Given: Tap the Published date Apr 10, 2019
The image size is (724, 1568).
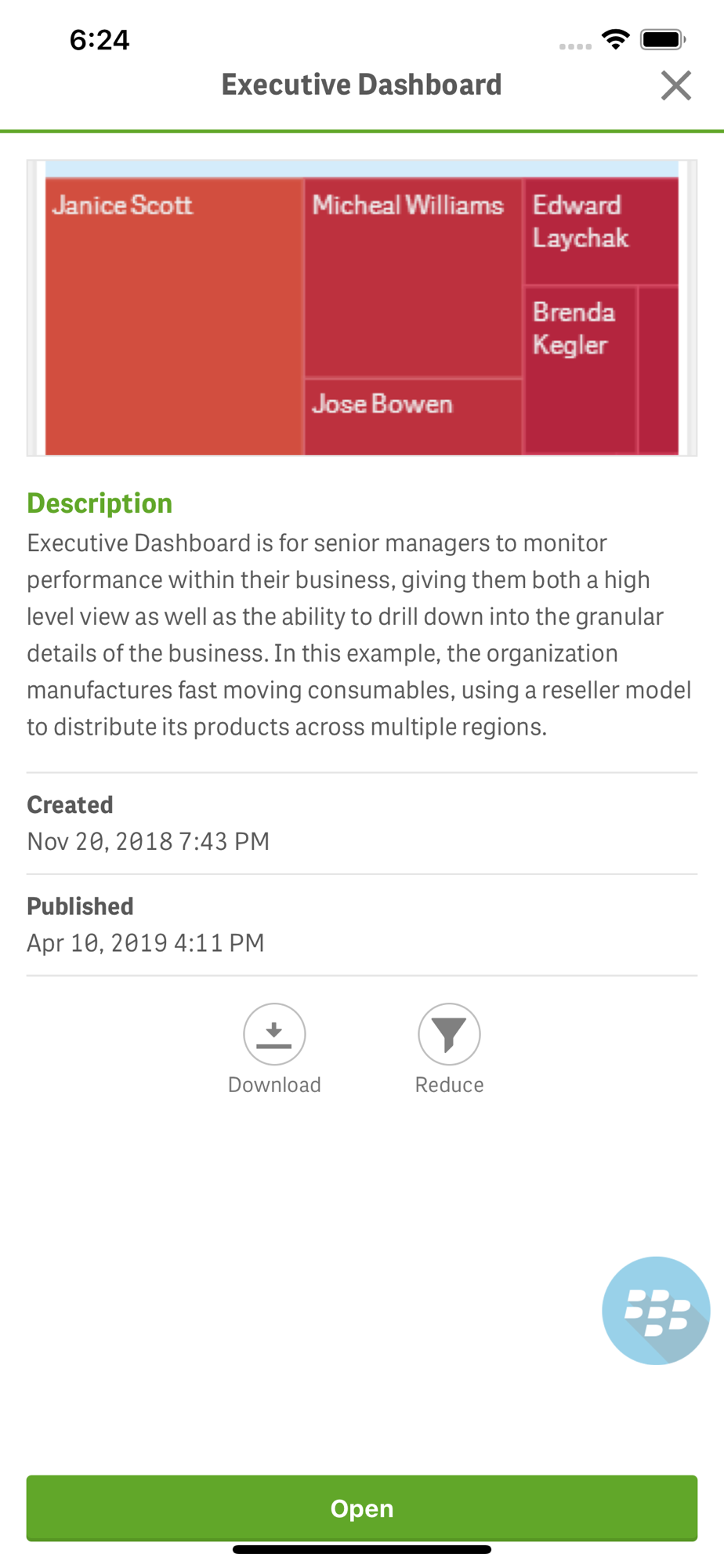Looking at the screenshot, I should coord(146,942).
